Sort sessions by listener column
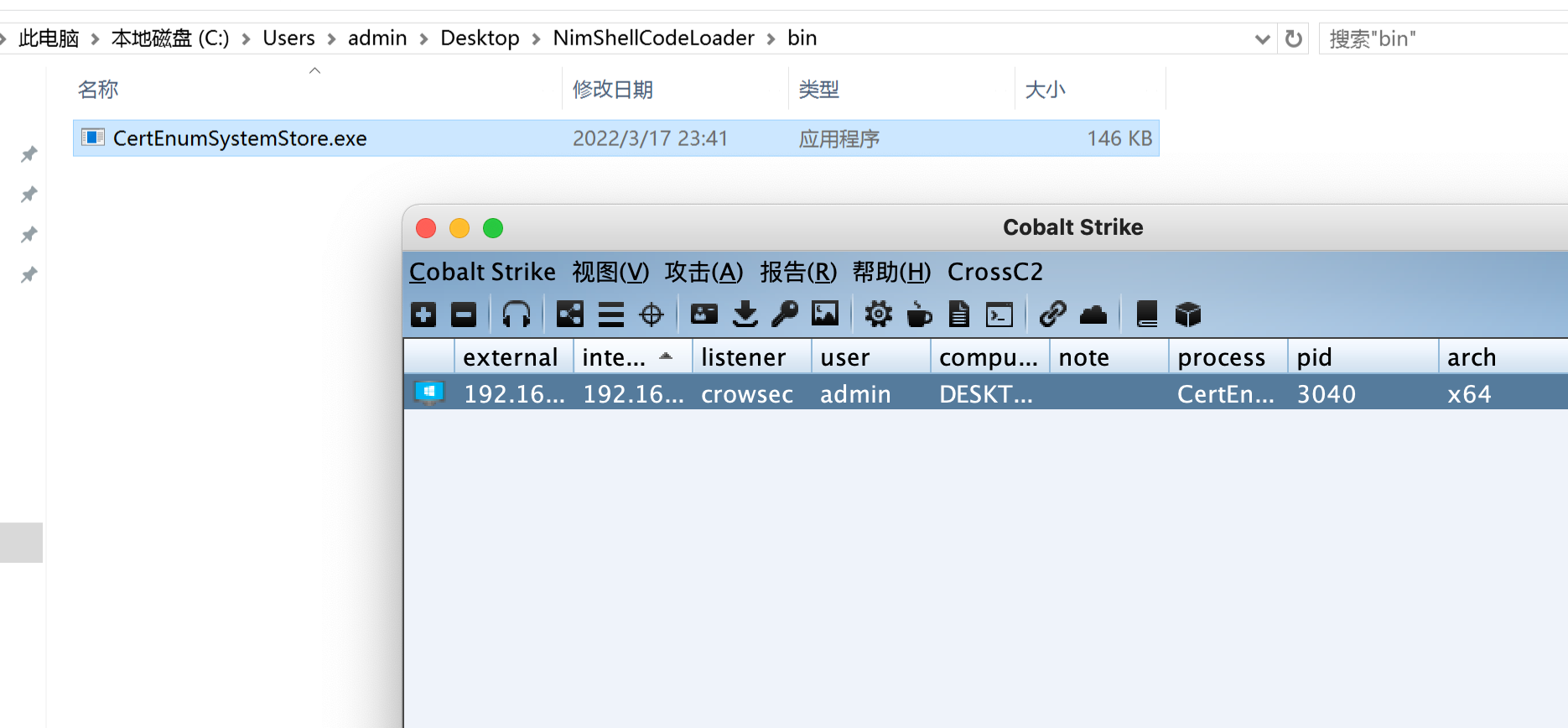Screen dimensions: 1568x728 tap(751, 357)
